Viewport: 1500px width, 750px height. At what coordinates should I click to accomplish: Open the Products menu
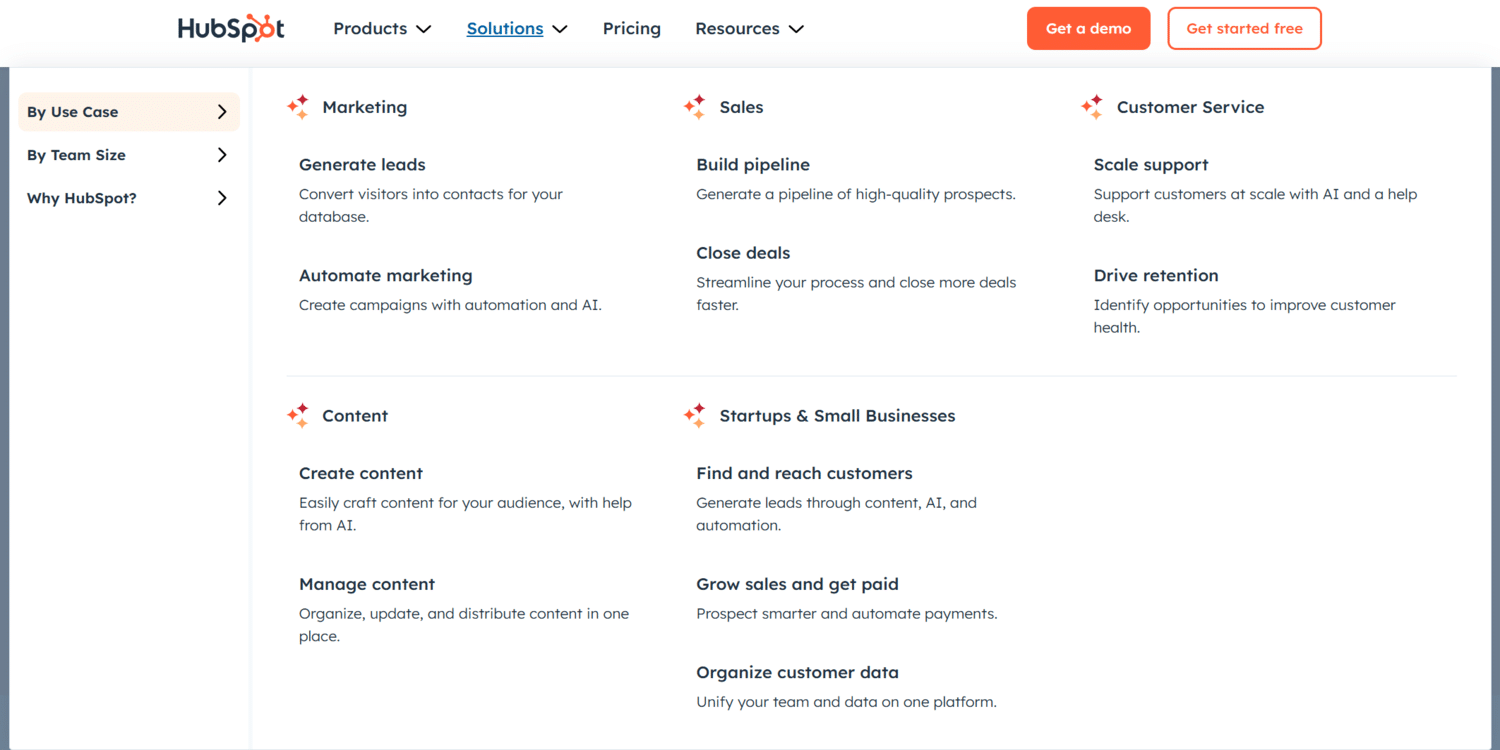(x=370, y=29)
